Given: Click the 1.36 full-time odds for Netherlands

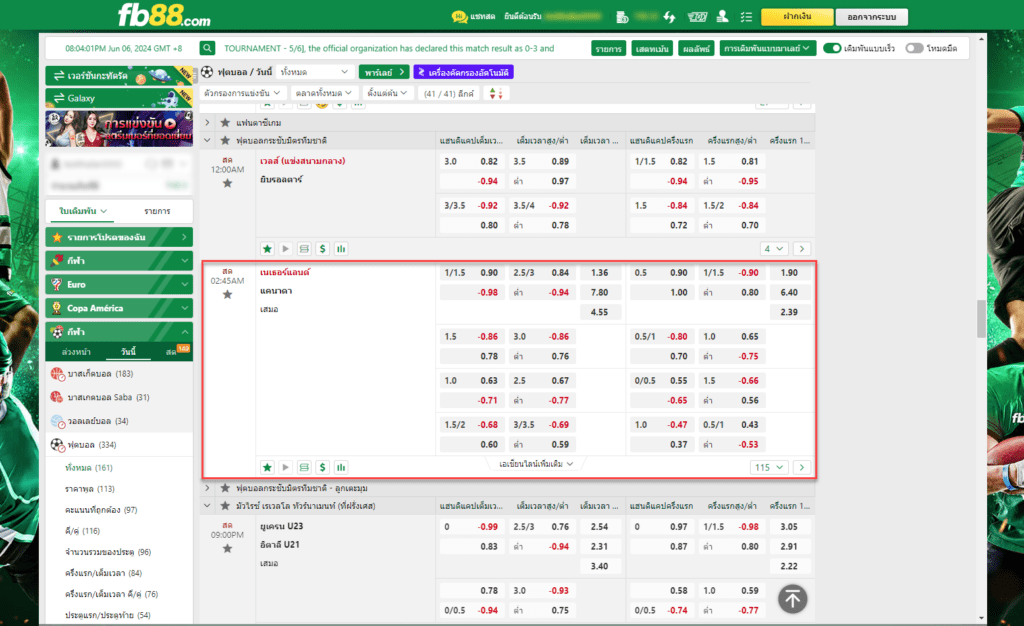Looking at the screenshot, I should coord(600,273).
